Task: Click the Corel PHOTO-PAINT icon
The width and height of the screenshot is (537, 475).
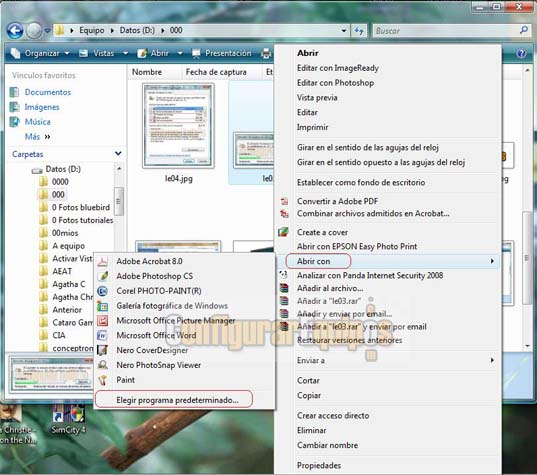Action: 103,291
